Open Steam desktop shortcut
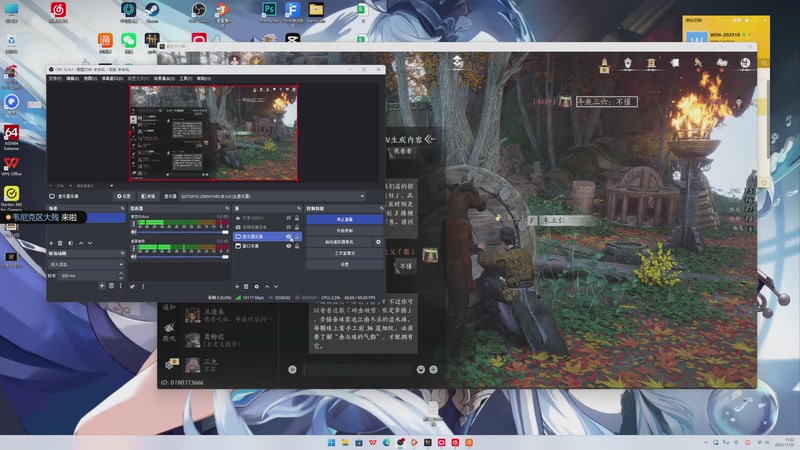The height and width of the screenshot is (450, 800). [152, 10]
